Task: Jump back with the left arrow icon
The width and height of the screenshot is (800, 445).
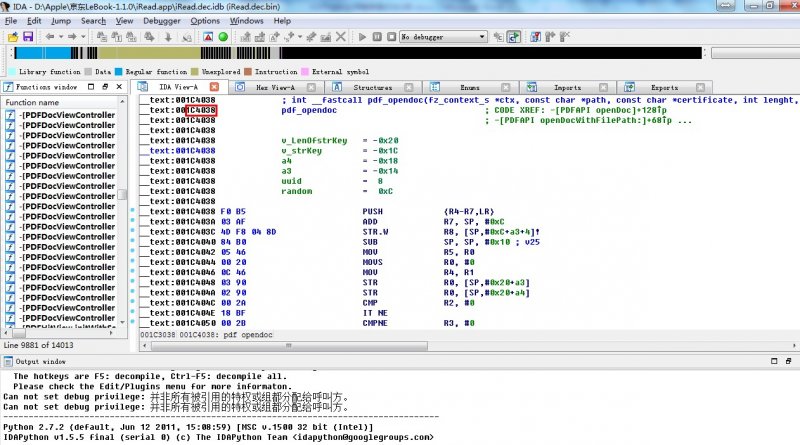Action: 49,37
